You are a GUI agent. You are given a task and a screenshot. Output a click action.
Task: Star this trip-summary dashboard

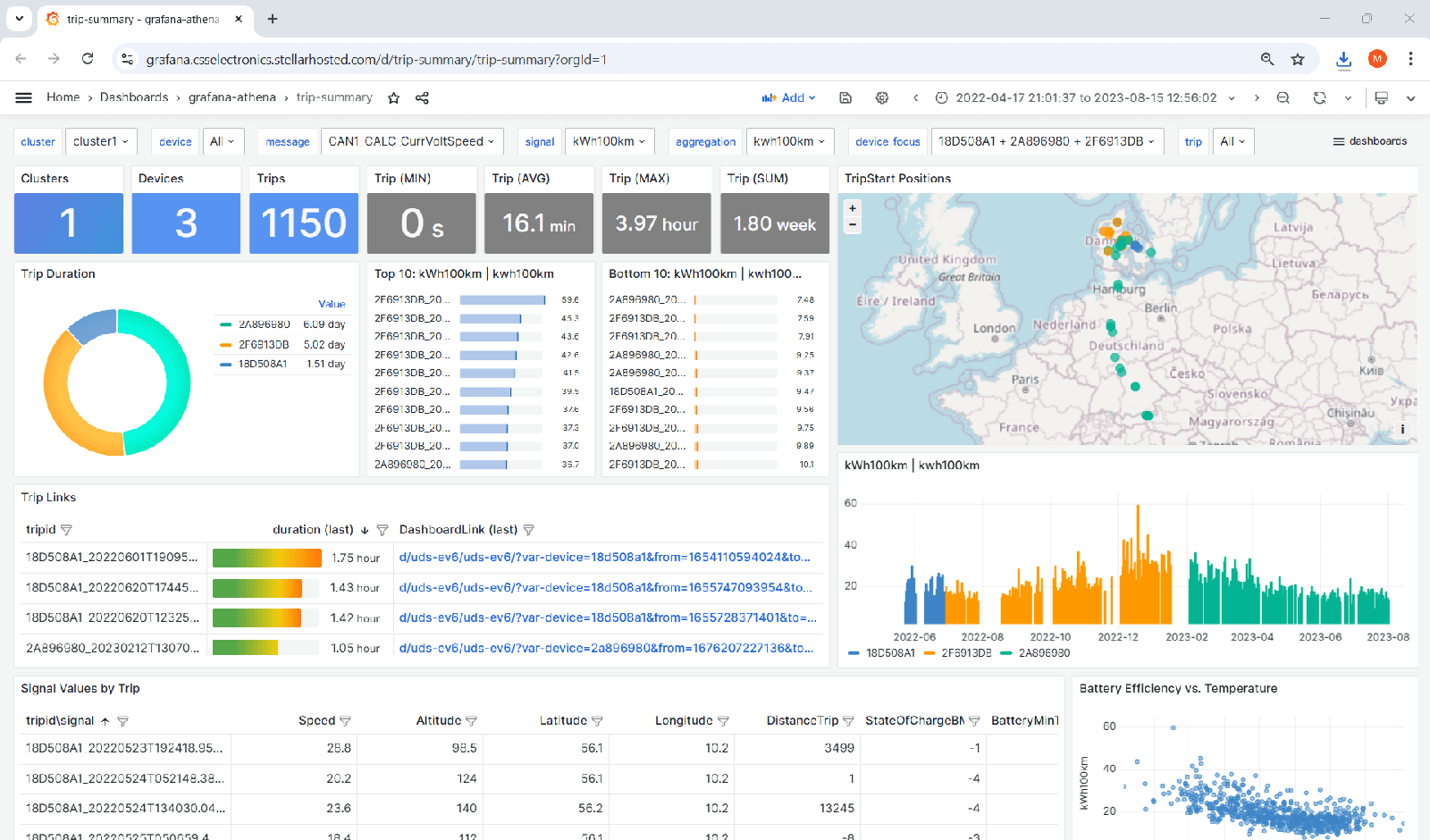(x=393, y=97)
